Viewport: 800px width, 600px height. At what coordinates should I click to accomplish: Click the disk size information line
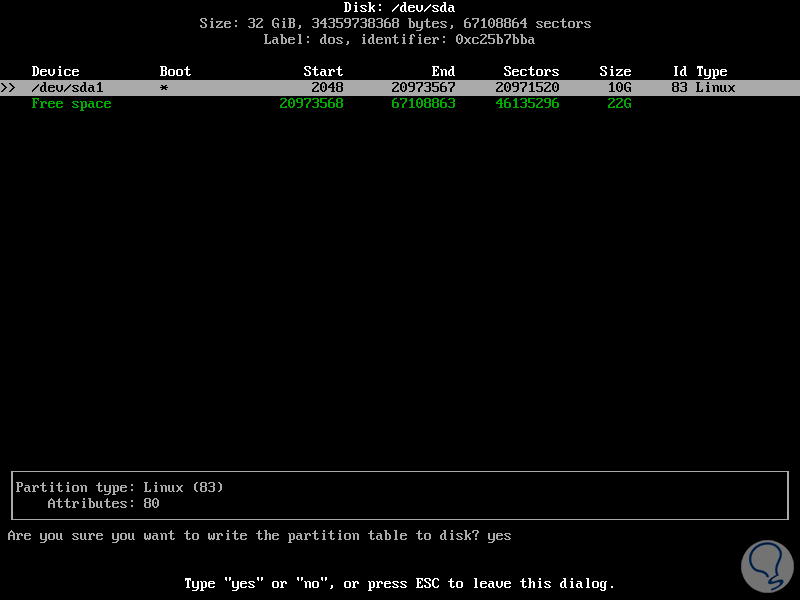point(395,23)
